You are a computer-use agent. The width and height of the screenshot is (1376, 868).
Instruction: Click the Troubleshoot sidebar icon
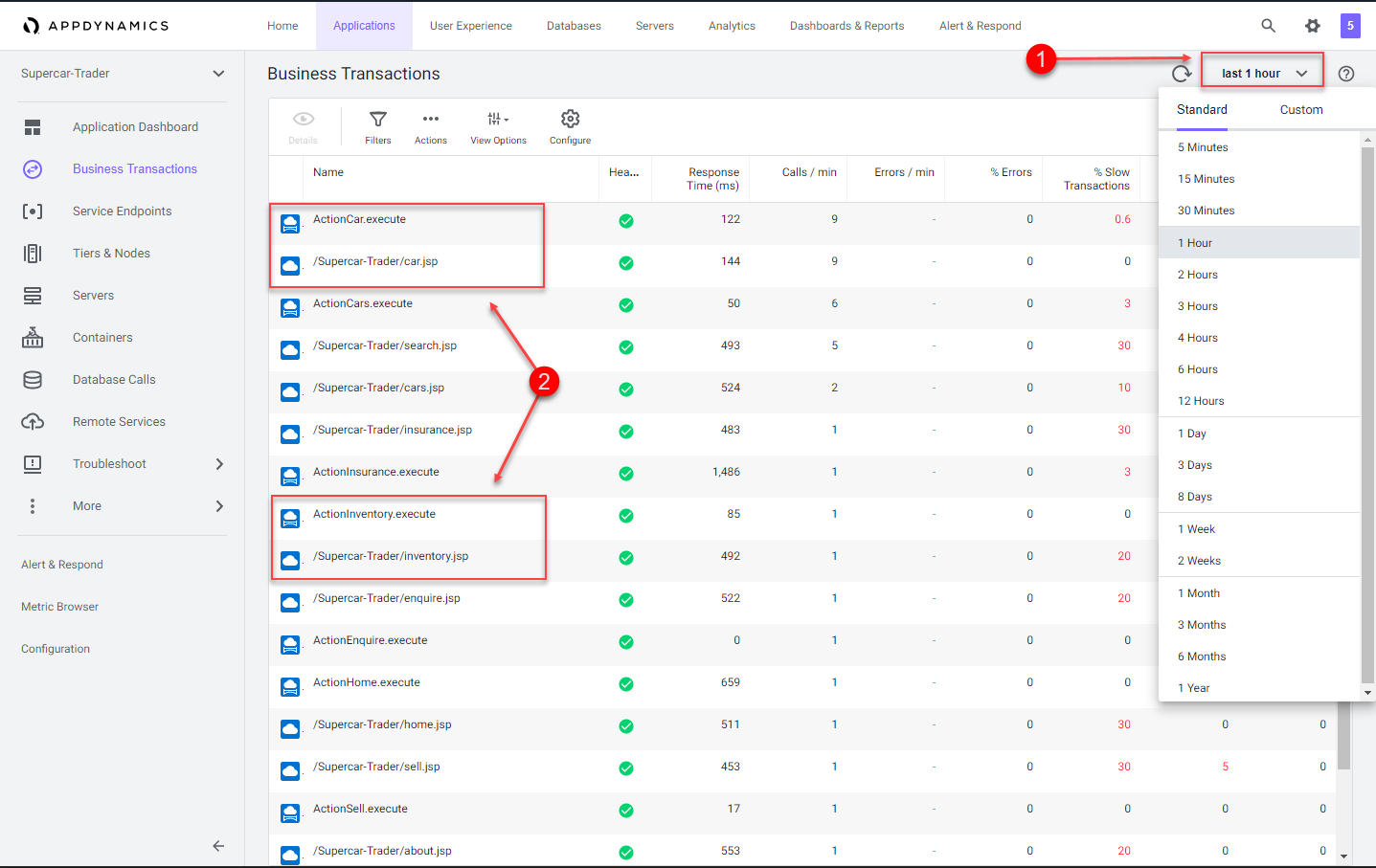33,464
